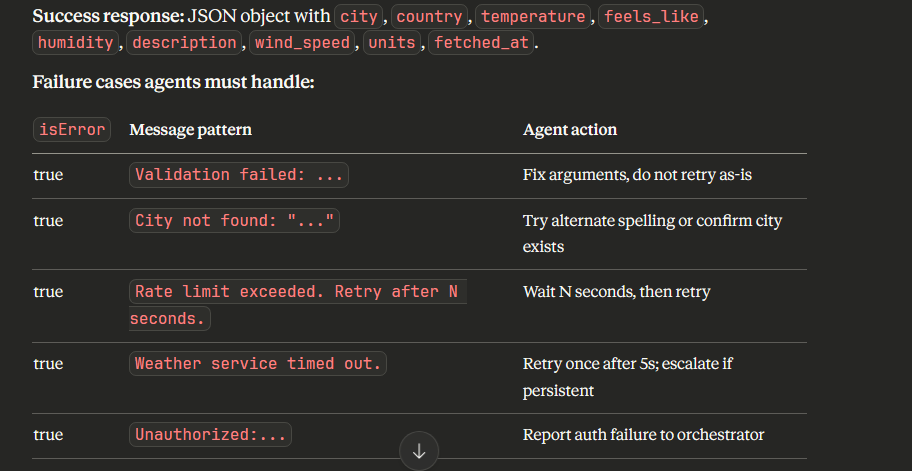Click the 'description' field code tag
The width and height of the screenshot is (912, 471).
(184, 43)
